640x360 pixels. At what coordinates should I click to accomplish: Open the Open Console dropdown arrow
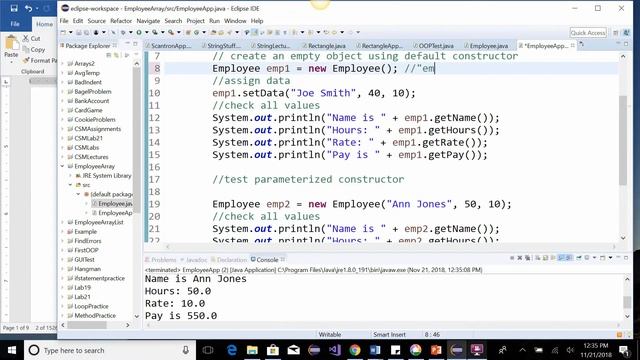610,258
